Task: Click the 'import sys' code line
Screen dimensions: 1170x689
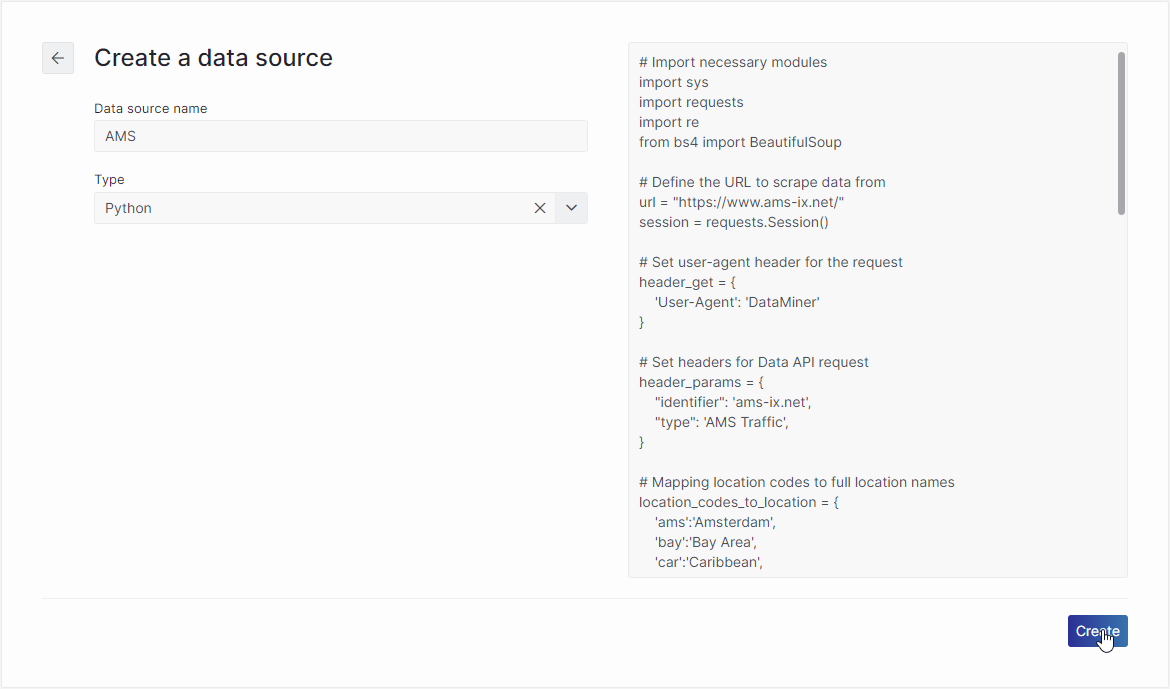Action: click(x=674, y=82)
